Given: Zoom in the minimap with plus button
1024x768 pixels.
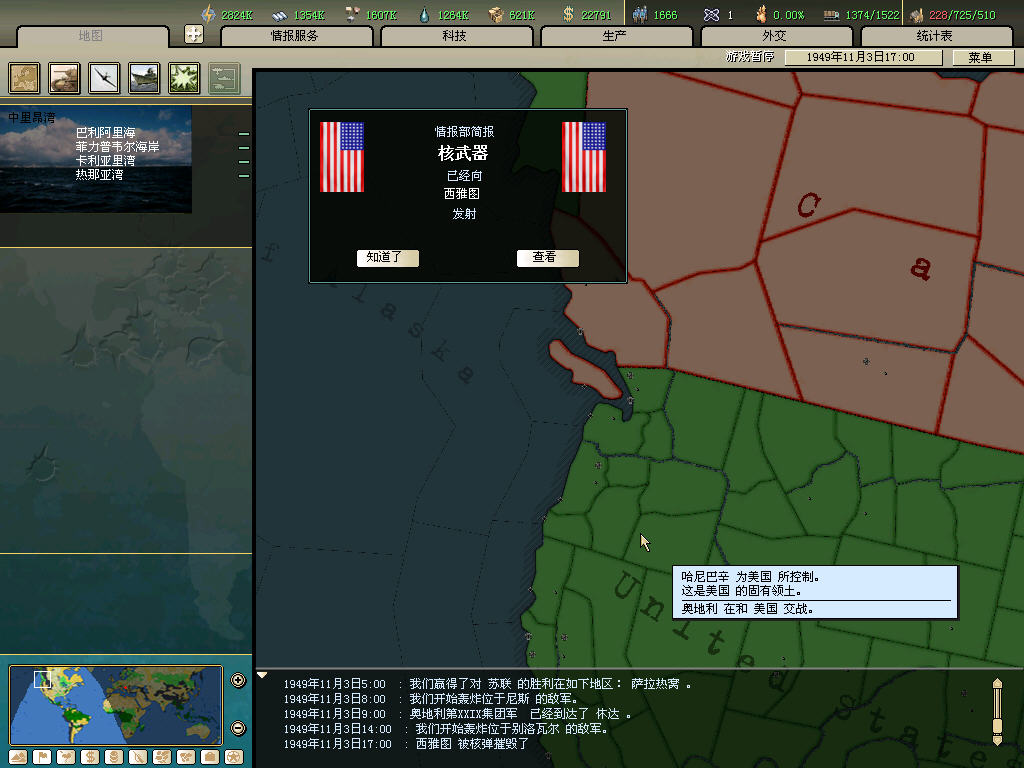Looking at the screenshot, I should (238, 680).
